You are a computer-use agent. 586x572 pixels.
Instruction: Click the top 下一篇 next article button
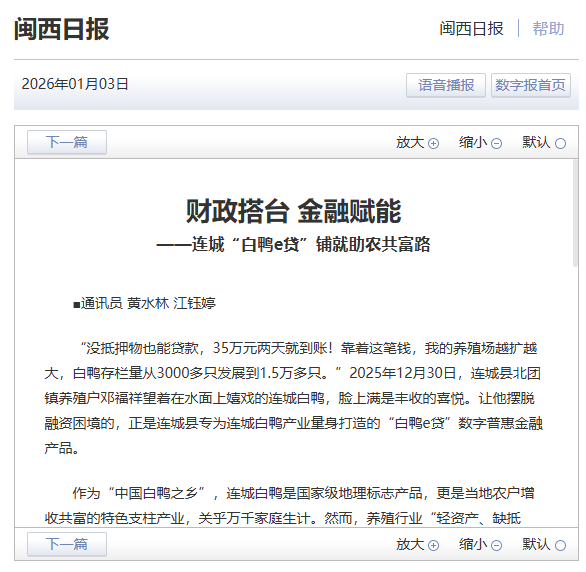coord(67,142)
